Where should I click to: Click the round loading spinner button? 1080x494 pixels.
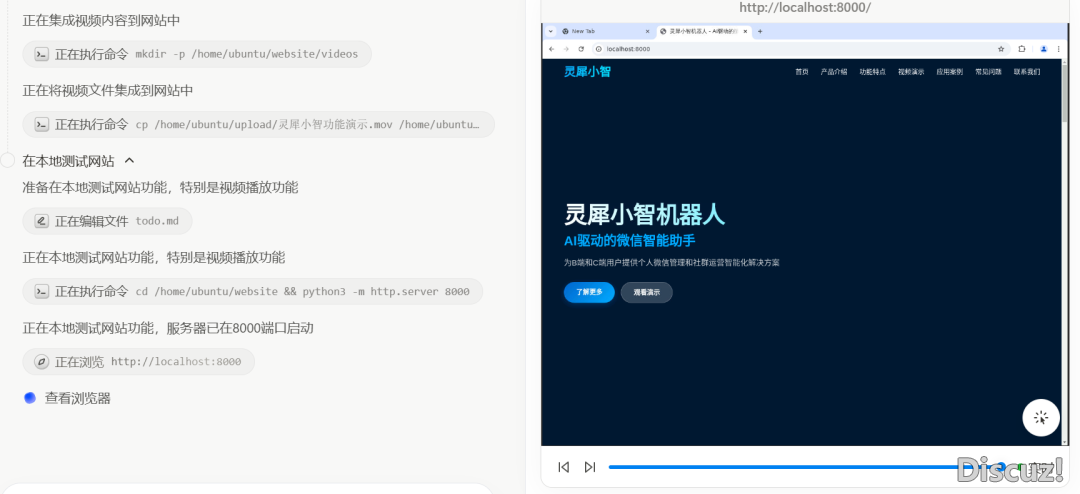tap(1040, 418)
